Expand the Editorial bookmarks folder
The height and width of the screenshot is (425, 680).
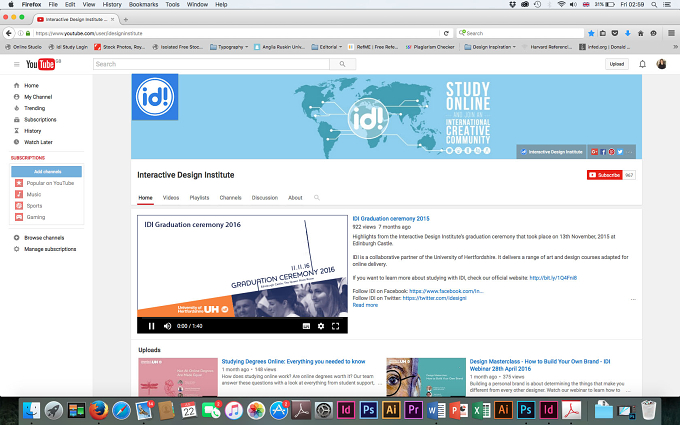coord(327,47)
